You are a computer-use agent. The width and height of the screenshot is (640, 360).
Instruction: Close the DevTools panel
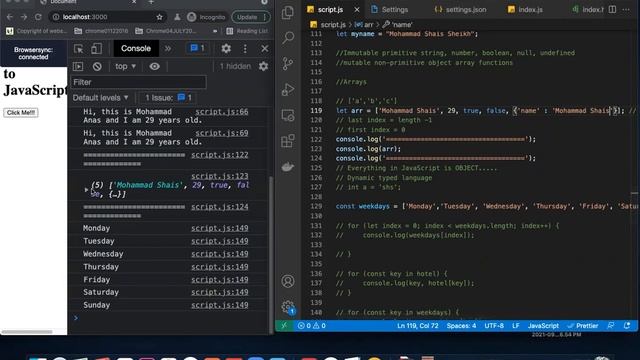tap(264, 49)
